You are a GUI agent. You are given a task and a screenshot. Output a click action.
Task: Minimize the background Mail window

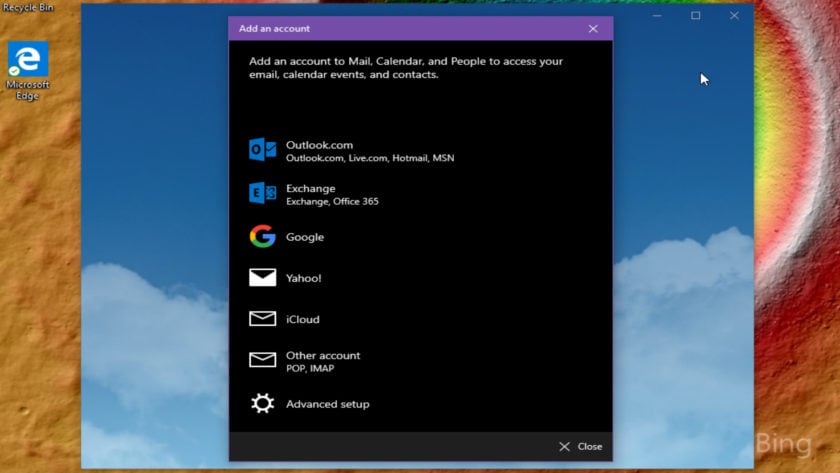click(657, 16)
